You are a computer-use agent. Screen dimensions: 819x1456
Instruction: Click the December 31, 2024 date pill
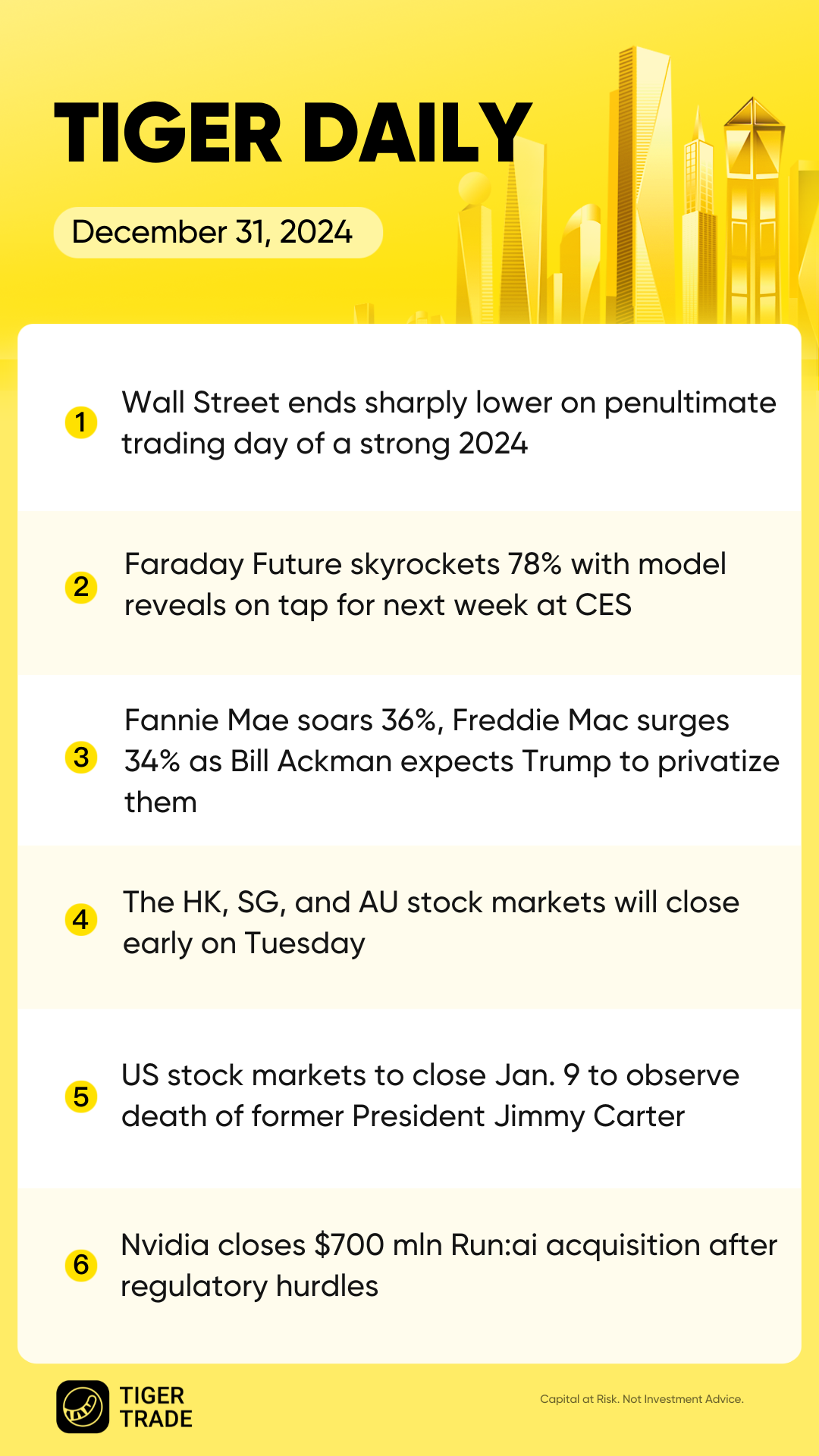coord(218,232)
